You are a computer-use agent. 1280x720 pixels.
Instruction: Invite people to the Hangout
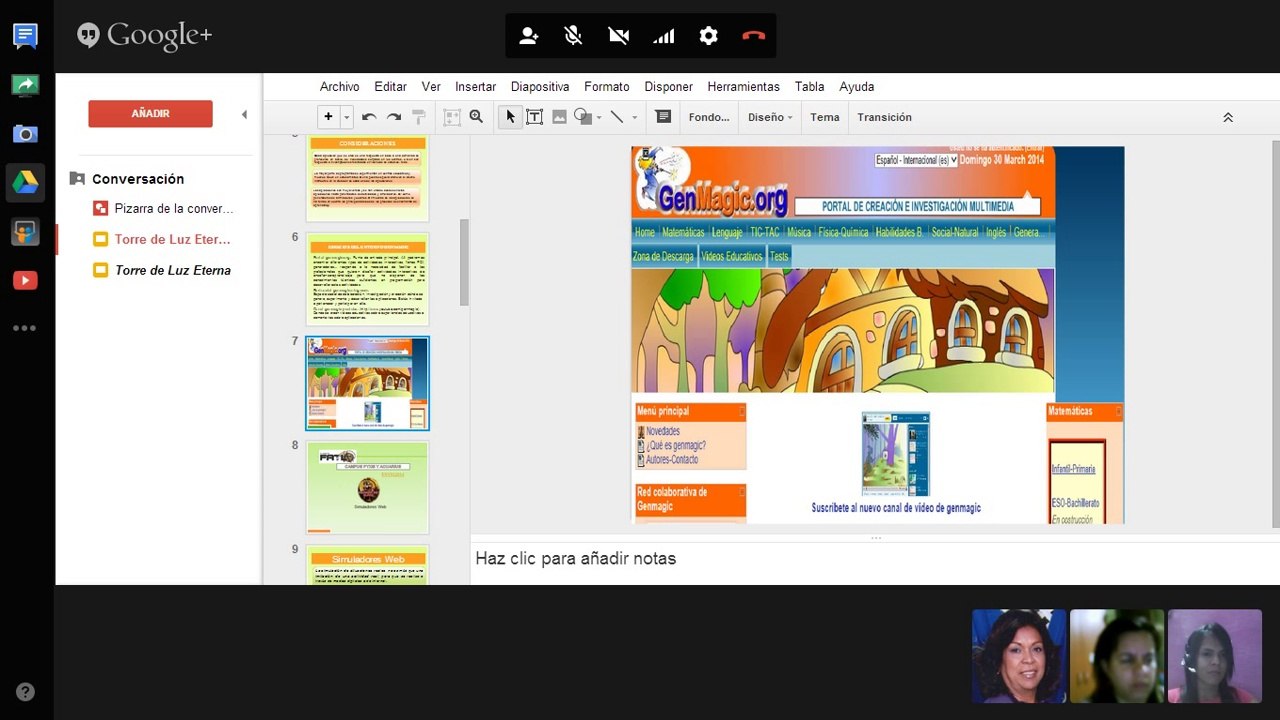(529, 36)
